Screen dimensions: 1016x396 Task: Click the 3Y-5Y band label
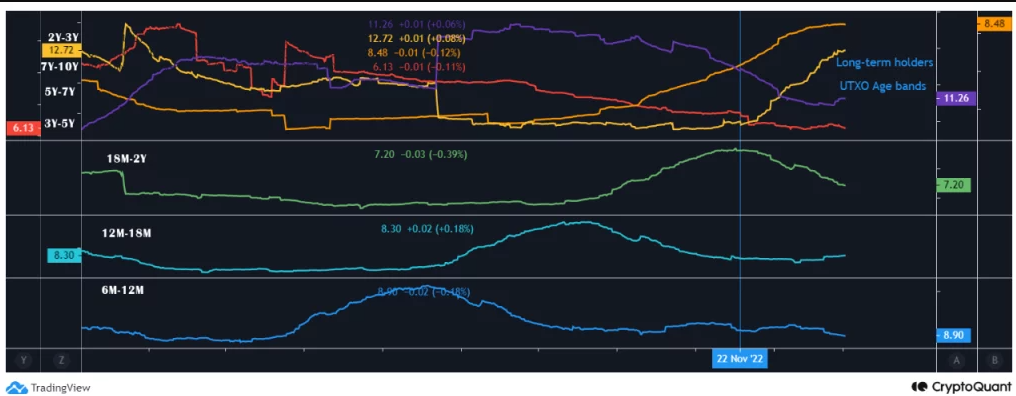click(x=61, y=123)
